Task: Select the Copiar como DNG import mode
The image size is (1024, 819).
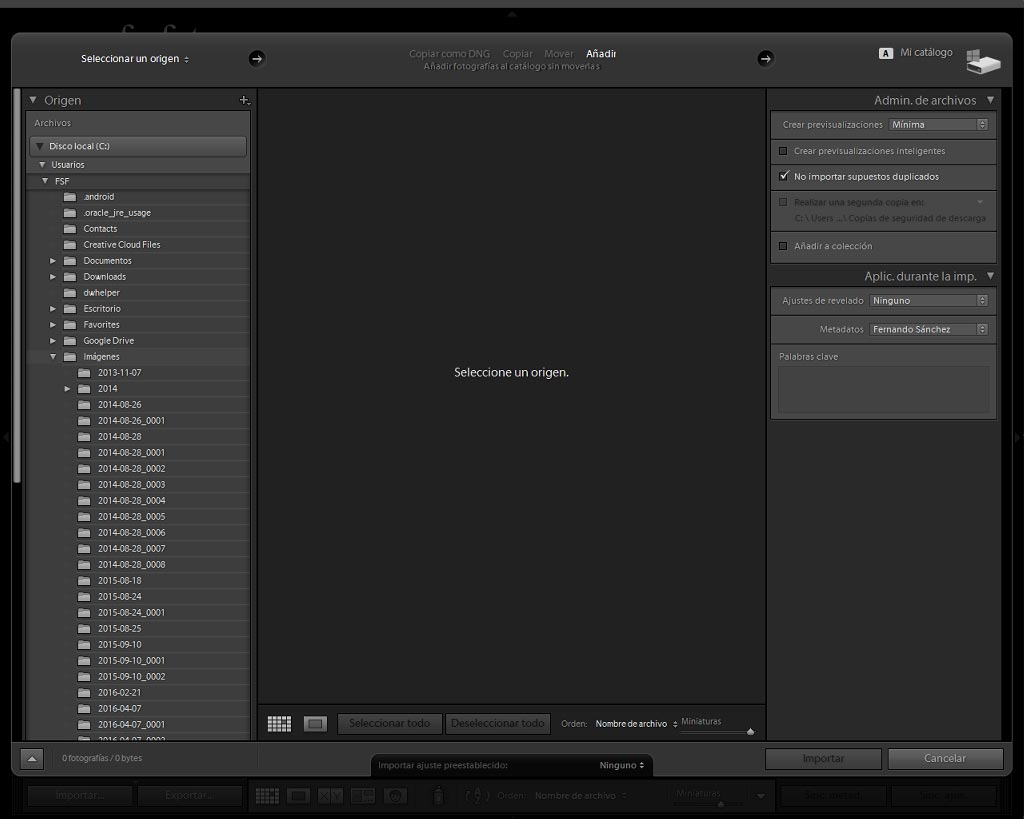Action: click(449, 54)
